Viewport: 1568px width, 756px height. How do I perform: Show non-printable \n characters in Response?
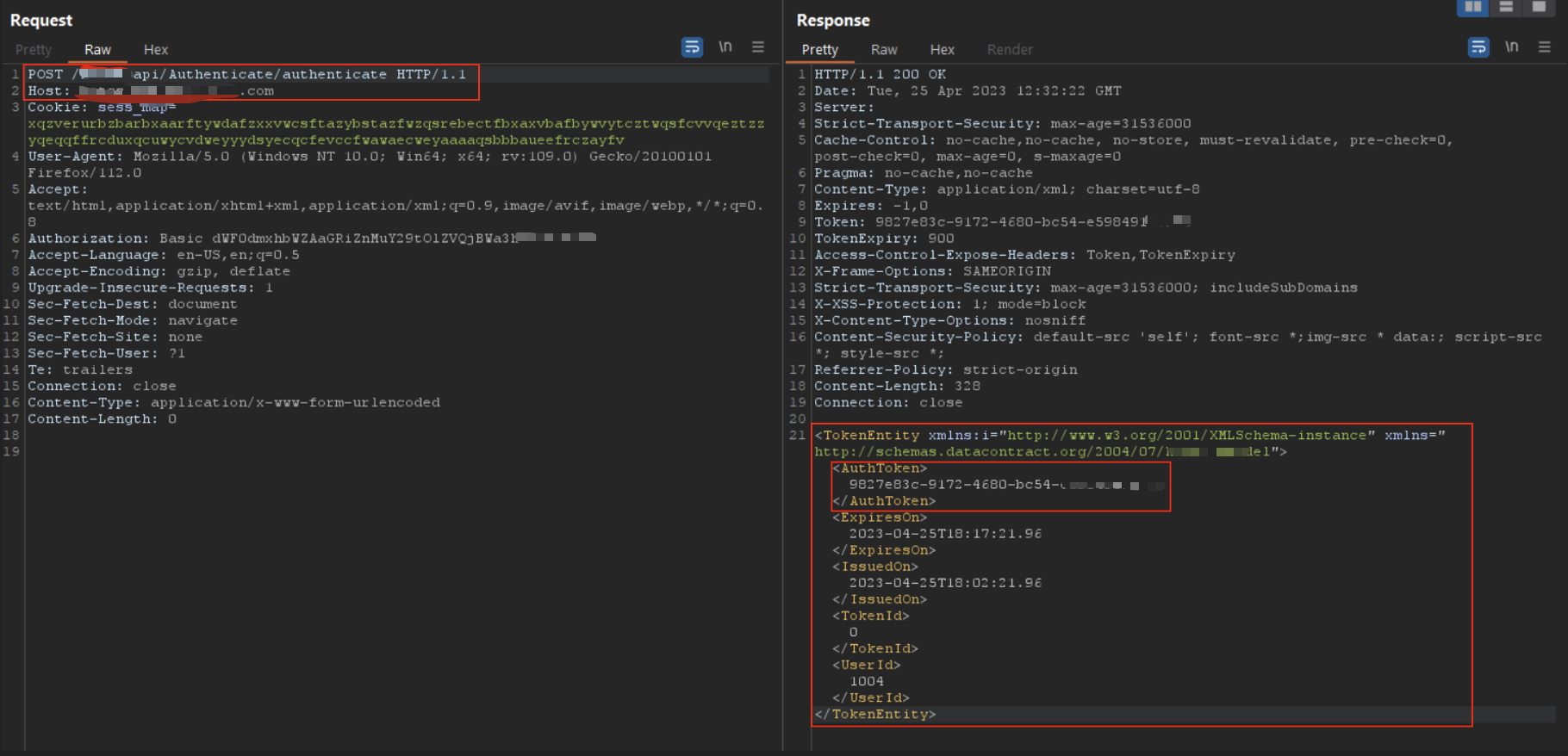point(1511,47)
